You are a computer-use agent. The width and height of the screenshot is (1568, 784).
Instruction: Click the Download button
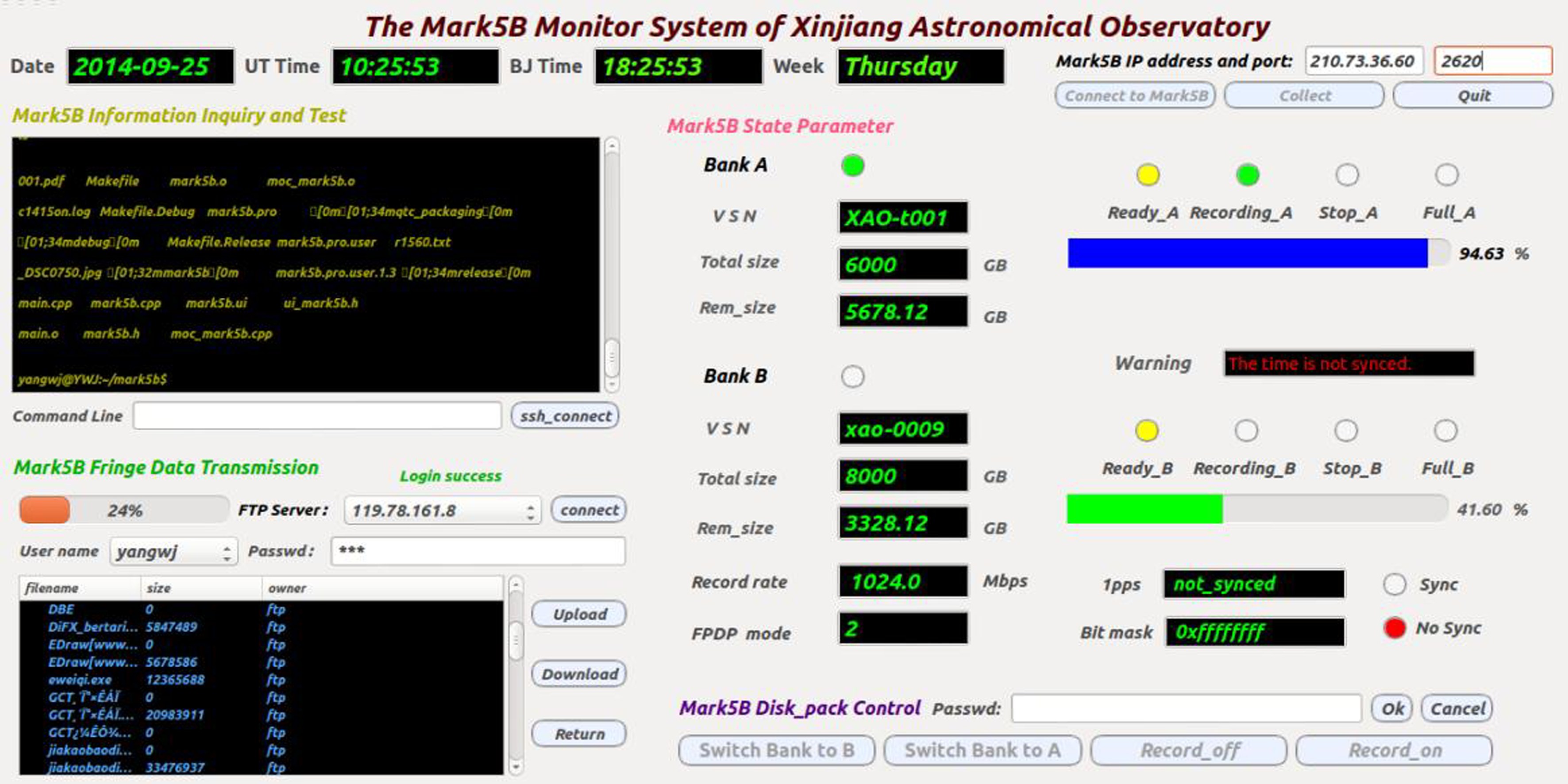pyautogui.click(x=579, y=674)
